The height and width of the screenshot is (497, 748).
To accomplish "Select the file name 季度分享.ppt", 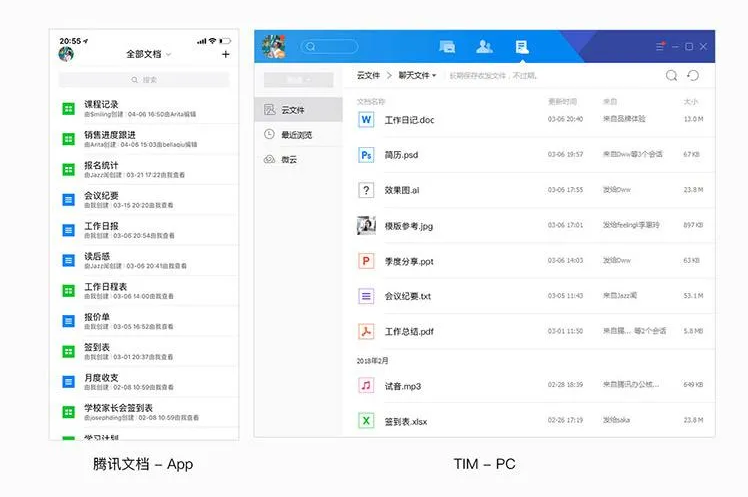I will pyautogui.click(x=409, y=261).
